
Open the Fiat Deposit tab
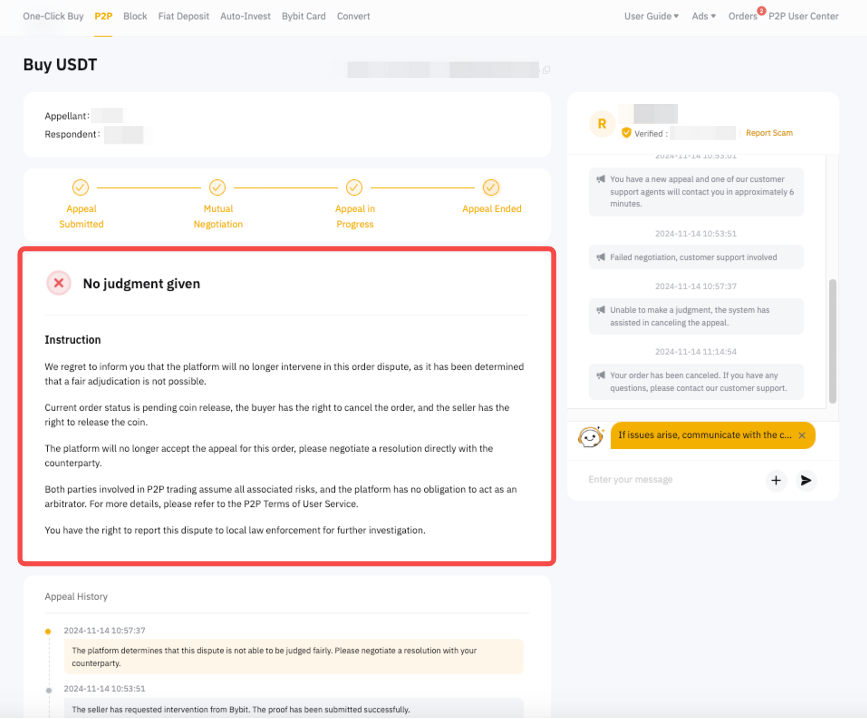(184, 16)
